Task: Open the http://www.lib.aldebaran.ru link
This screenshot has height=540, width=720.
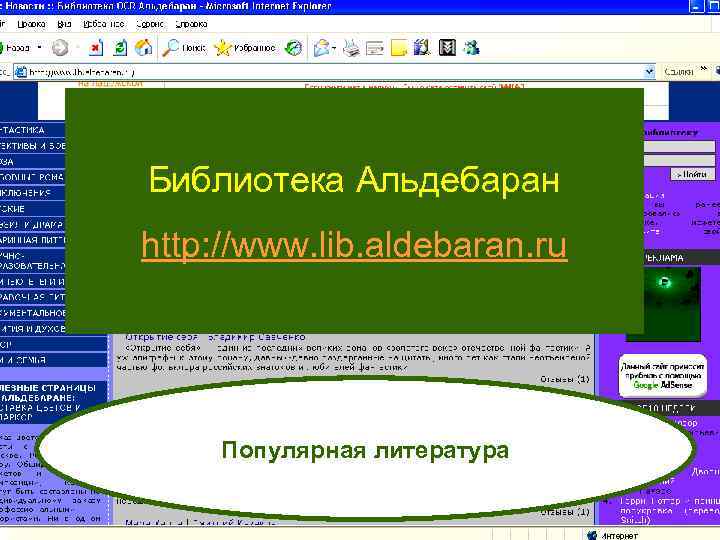Action: [354, 245]
